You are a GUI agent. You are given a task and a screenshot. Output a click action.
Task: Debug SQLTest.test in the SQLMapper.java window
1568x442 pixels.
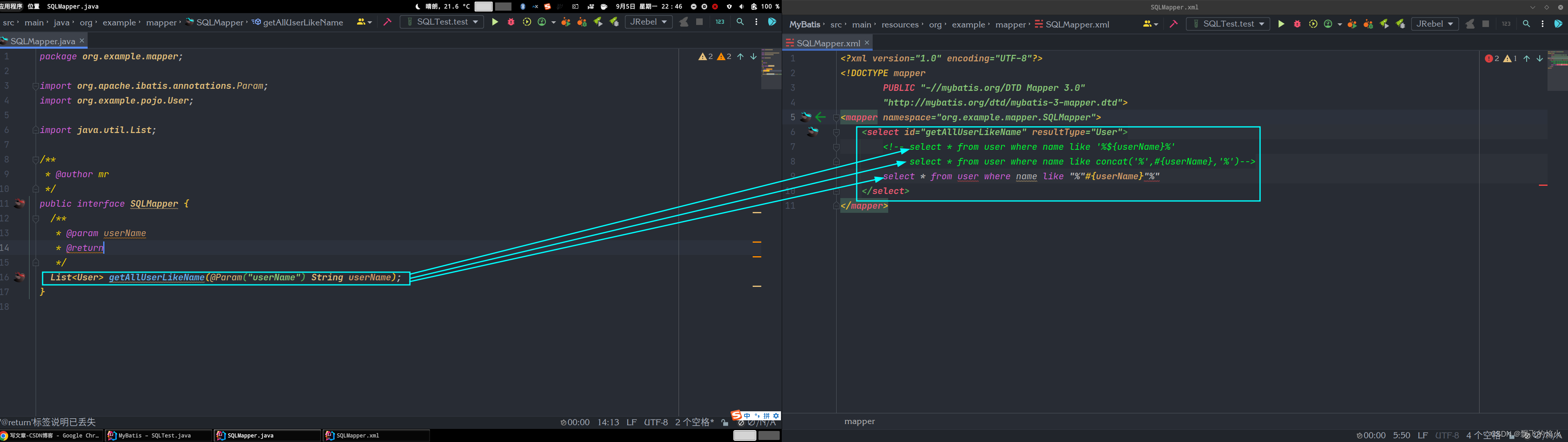click(x=511, y=22)
